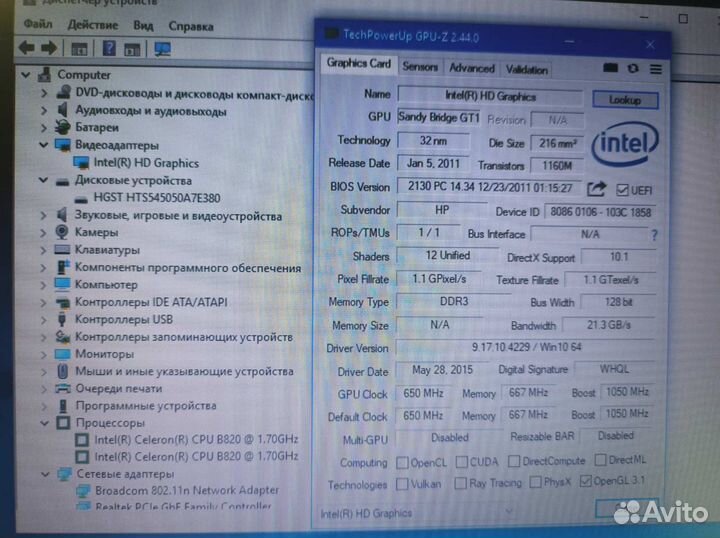
Task: Select Intel(R) HD Graphics in device tree
Action: [146, 162]
